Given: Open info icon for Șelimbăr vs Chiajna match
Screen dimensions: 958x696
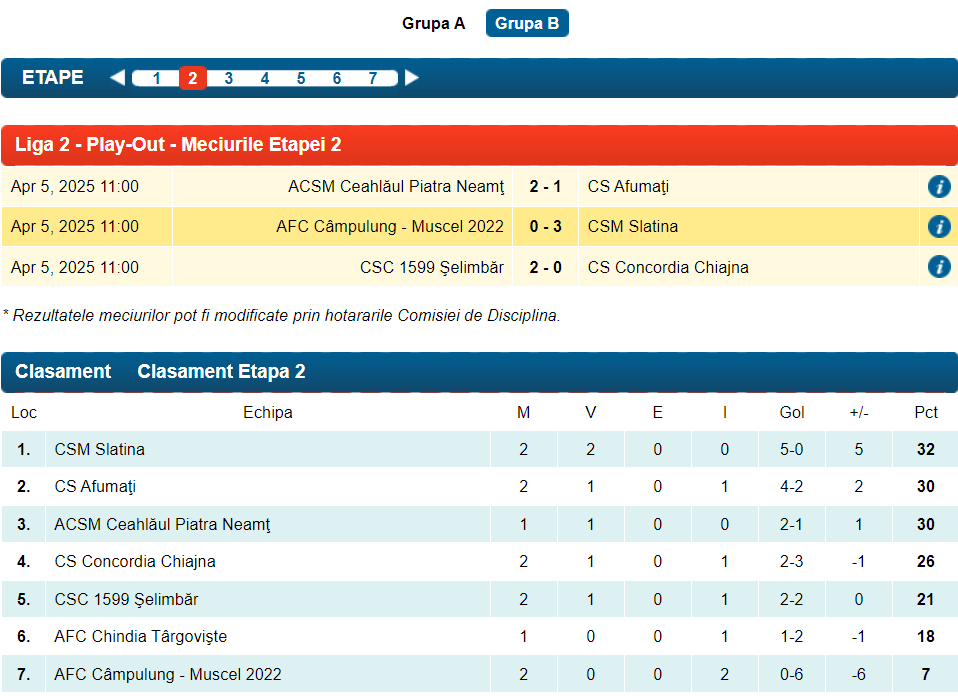Looking at the screenshot, I should (x=938, y=267).
